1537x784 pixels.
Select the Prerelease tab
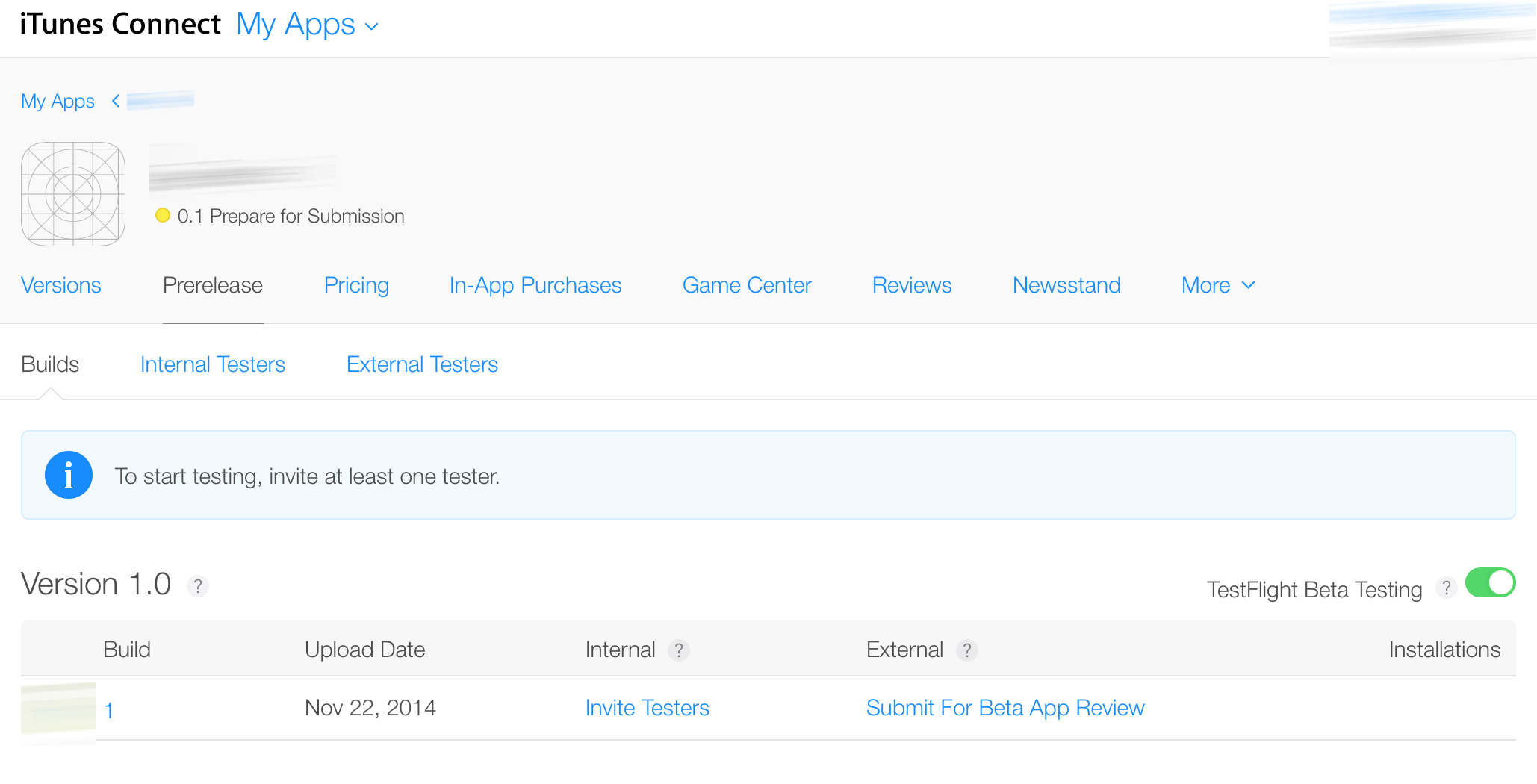pos(213,285)
